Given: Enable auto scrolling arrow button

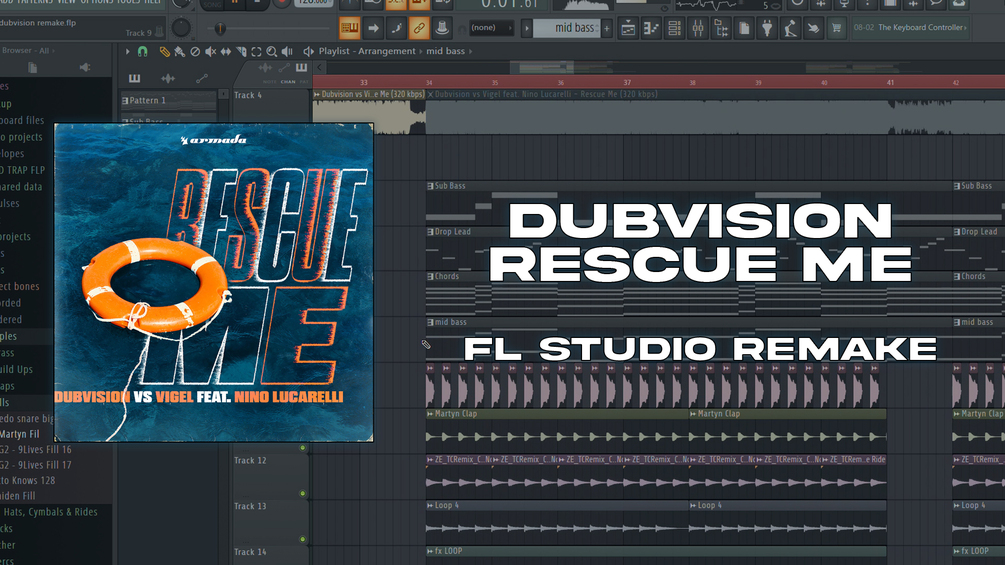Looking at the screenshot, I should pos(372,28).
